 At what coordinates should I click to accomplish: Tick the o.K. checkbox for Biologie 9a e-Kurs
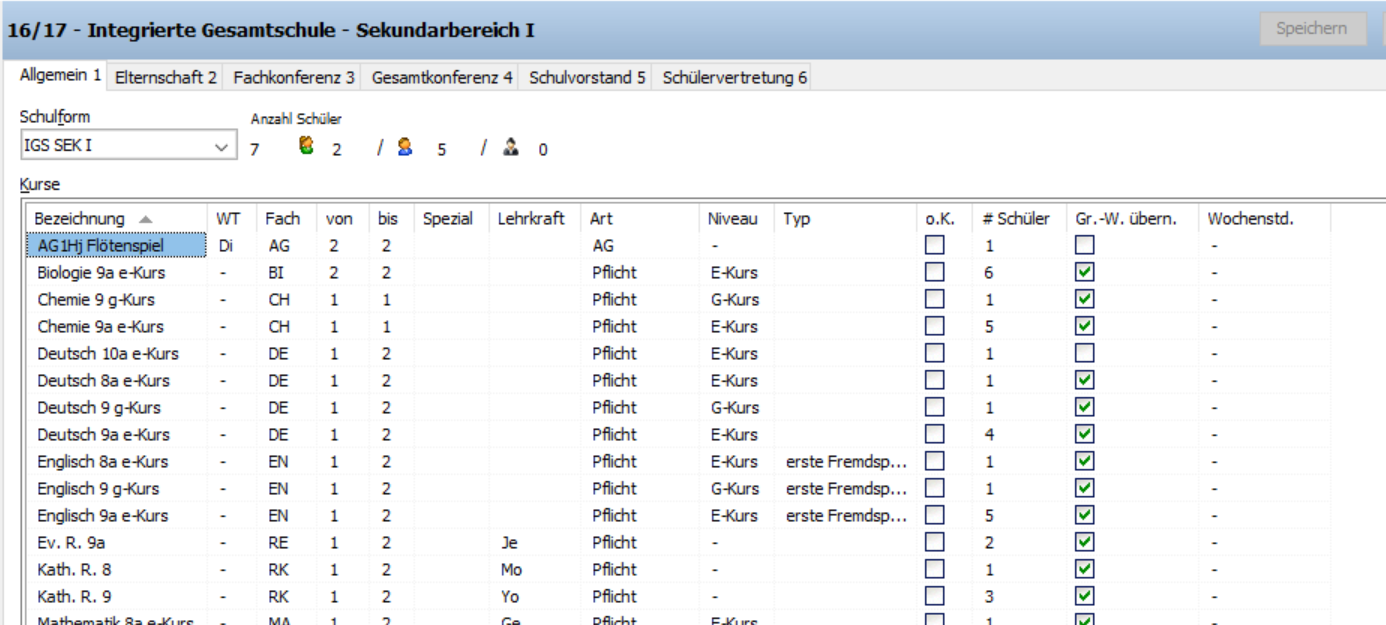coord(934,272)
